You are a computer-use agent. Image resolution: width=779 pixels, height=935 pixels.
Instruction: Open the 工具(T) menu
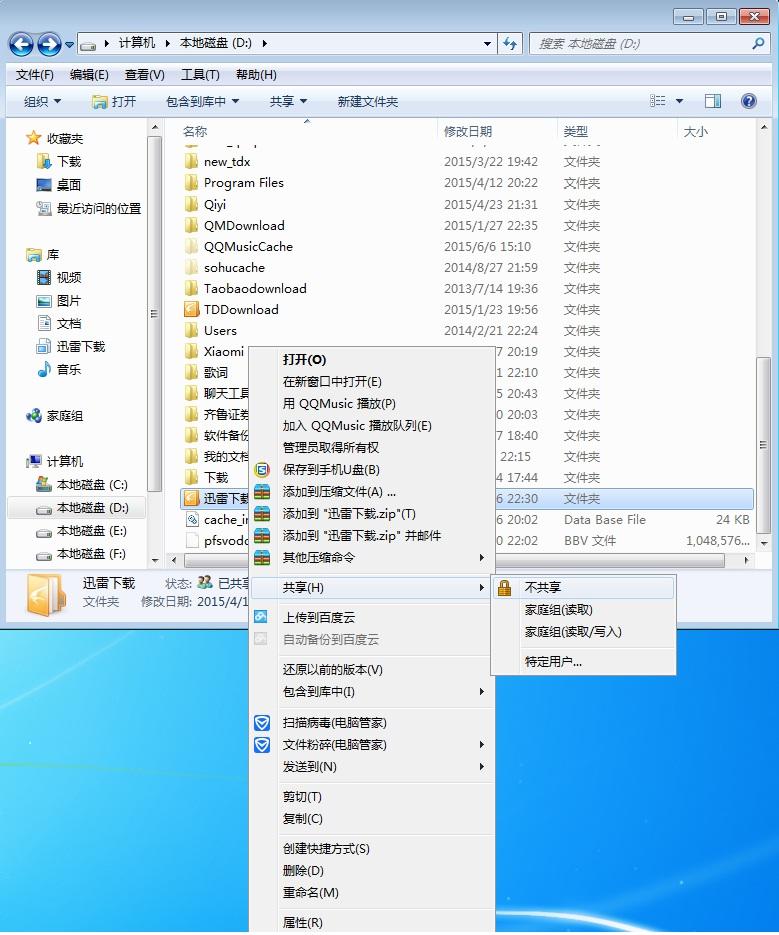(200, 75)
